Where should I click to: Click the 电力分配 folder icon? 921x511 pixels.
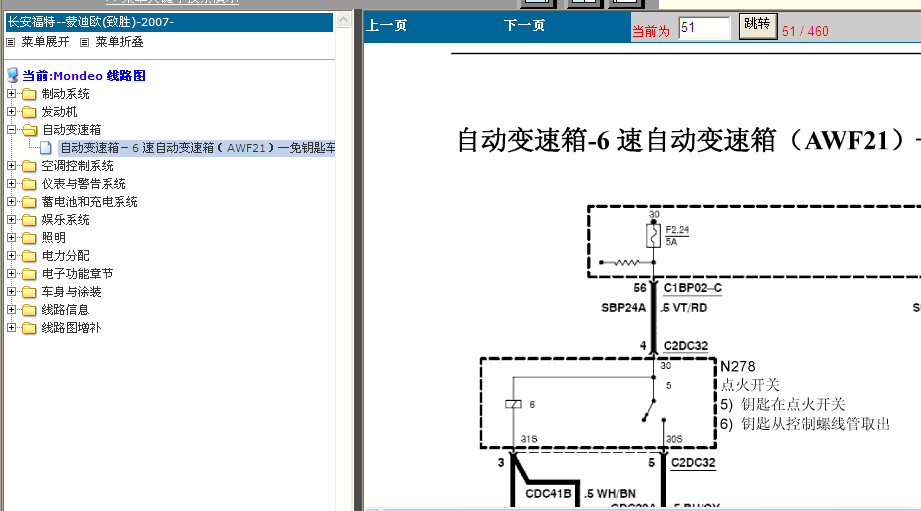click(29, 256)
